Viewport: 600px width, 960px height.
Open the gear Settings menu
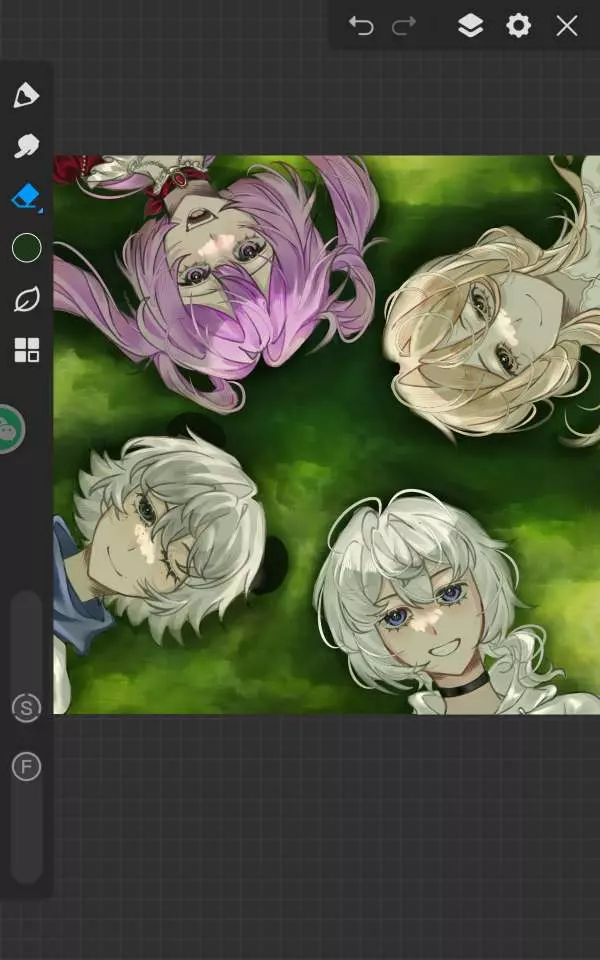518,26
